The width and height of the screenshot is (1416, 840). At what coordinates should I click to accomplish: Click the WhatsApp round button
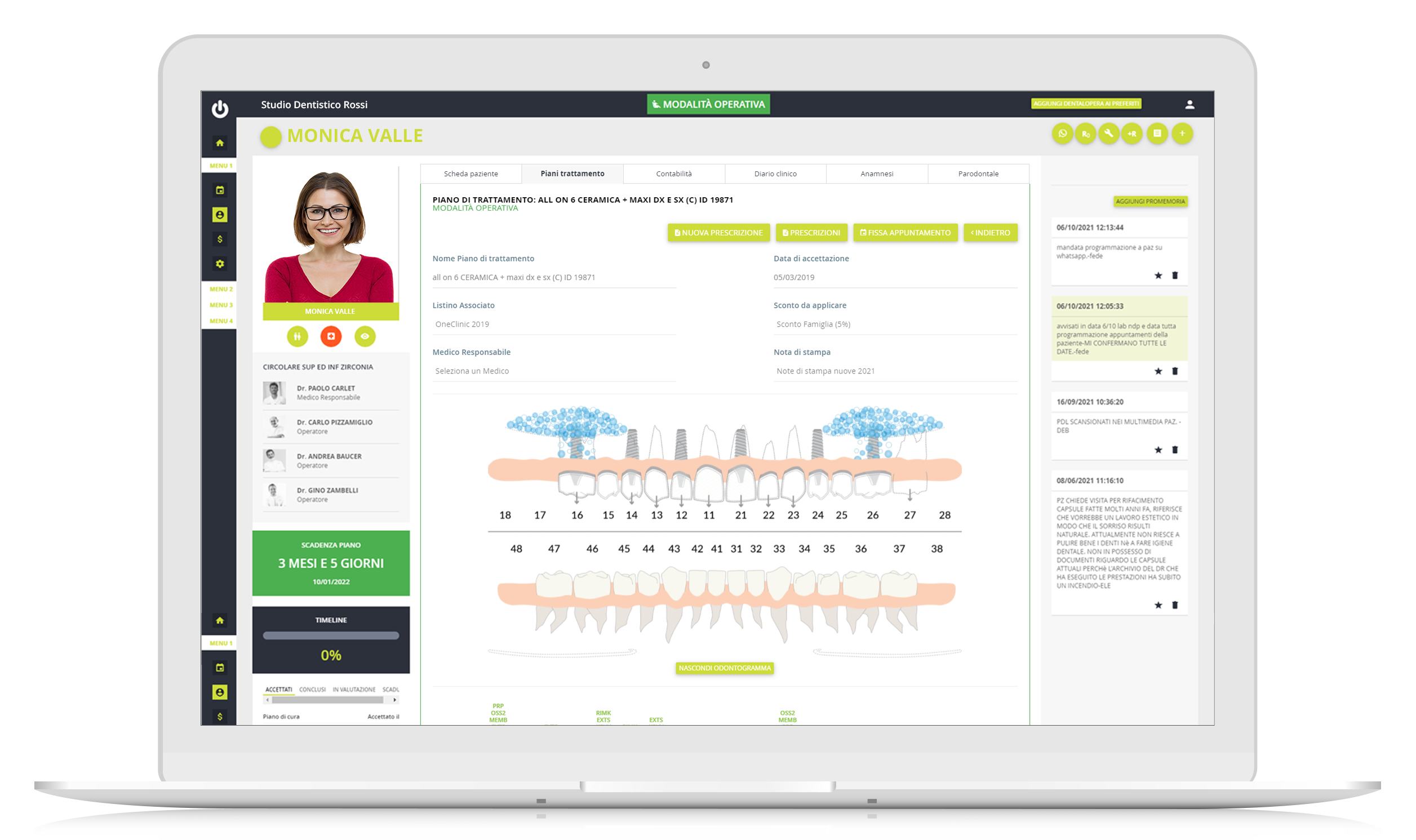(x=1063, y=134)
